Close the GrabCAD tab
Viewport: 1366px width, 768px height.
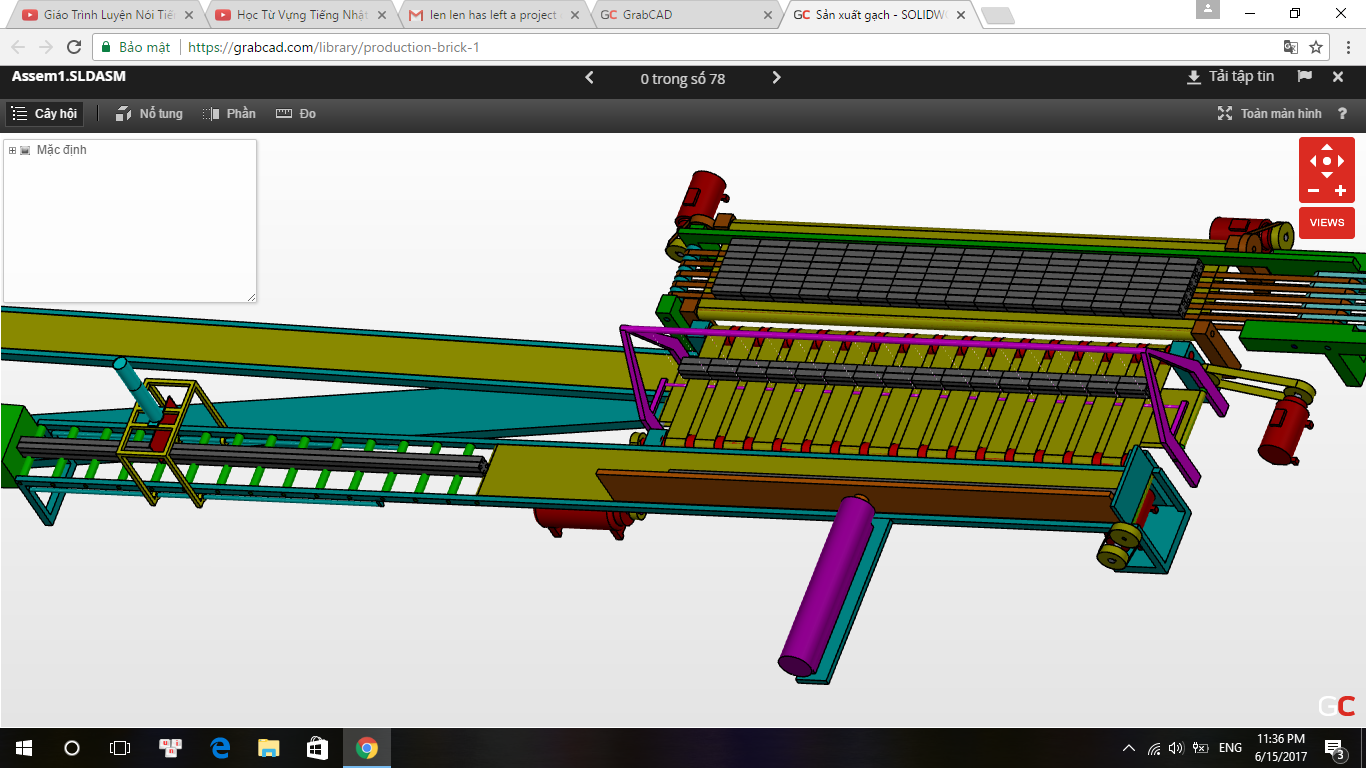pos(767,15)
